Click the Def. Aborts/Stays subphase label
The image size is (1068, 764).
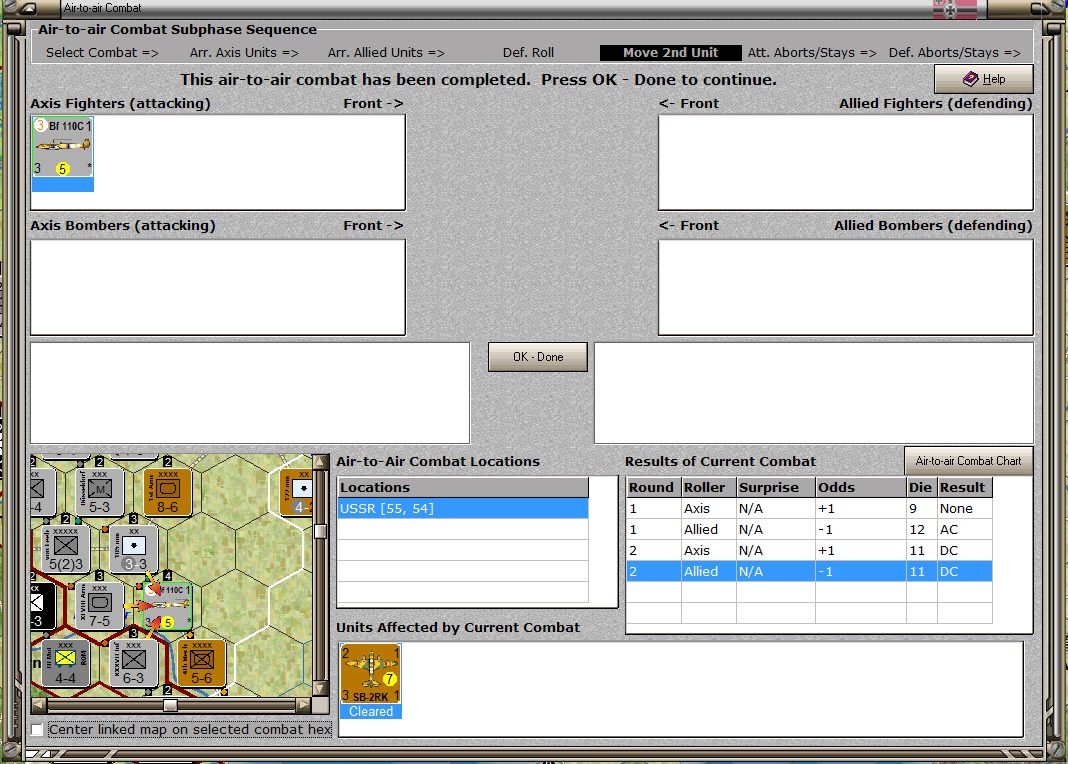955,52
